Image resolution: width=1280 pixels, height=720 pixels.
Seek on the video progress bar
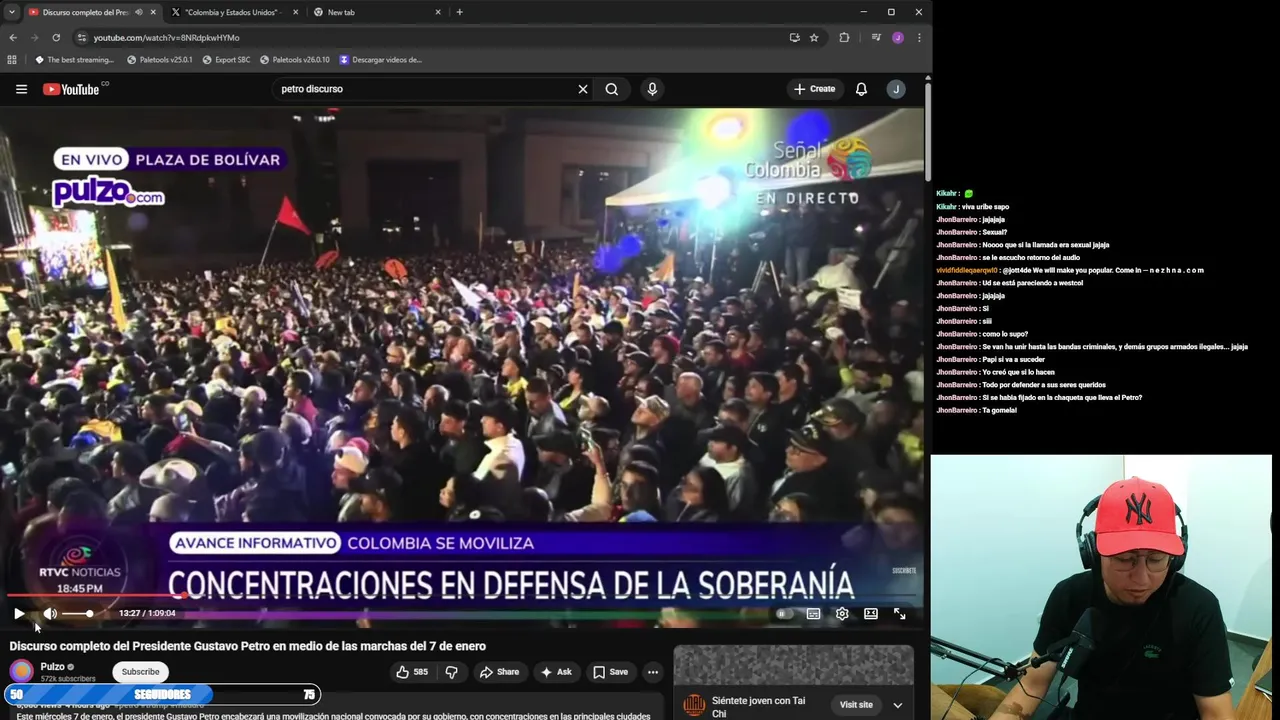tap(462, 596)
